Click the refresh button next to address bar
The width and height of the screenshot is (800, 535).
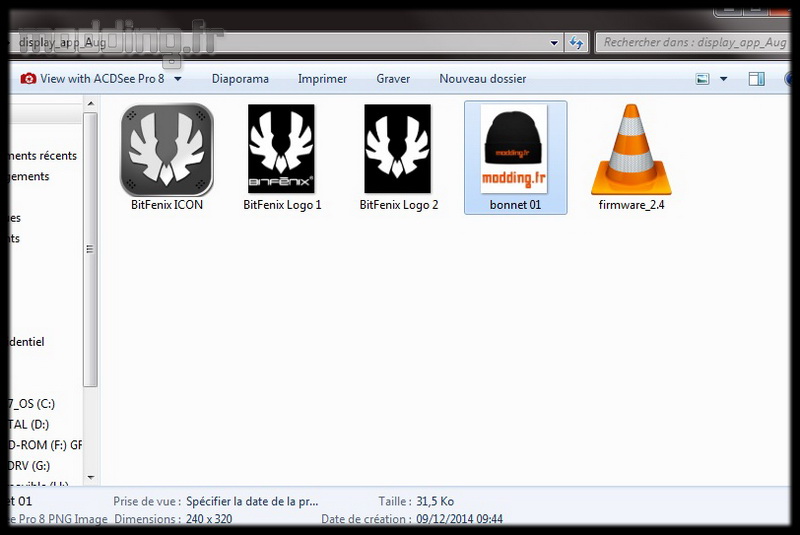(x=577, y=43)
